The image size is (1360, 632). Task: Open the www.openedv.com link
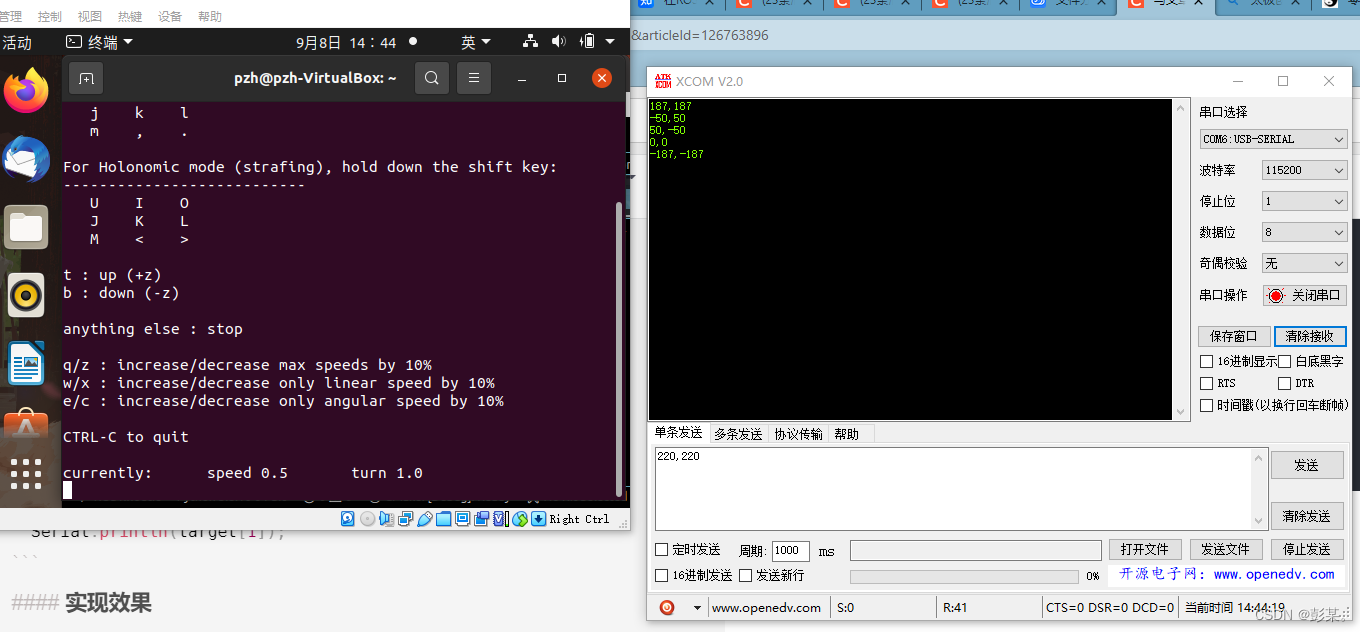1274,575
